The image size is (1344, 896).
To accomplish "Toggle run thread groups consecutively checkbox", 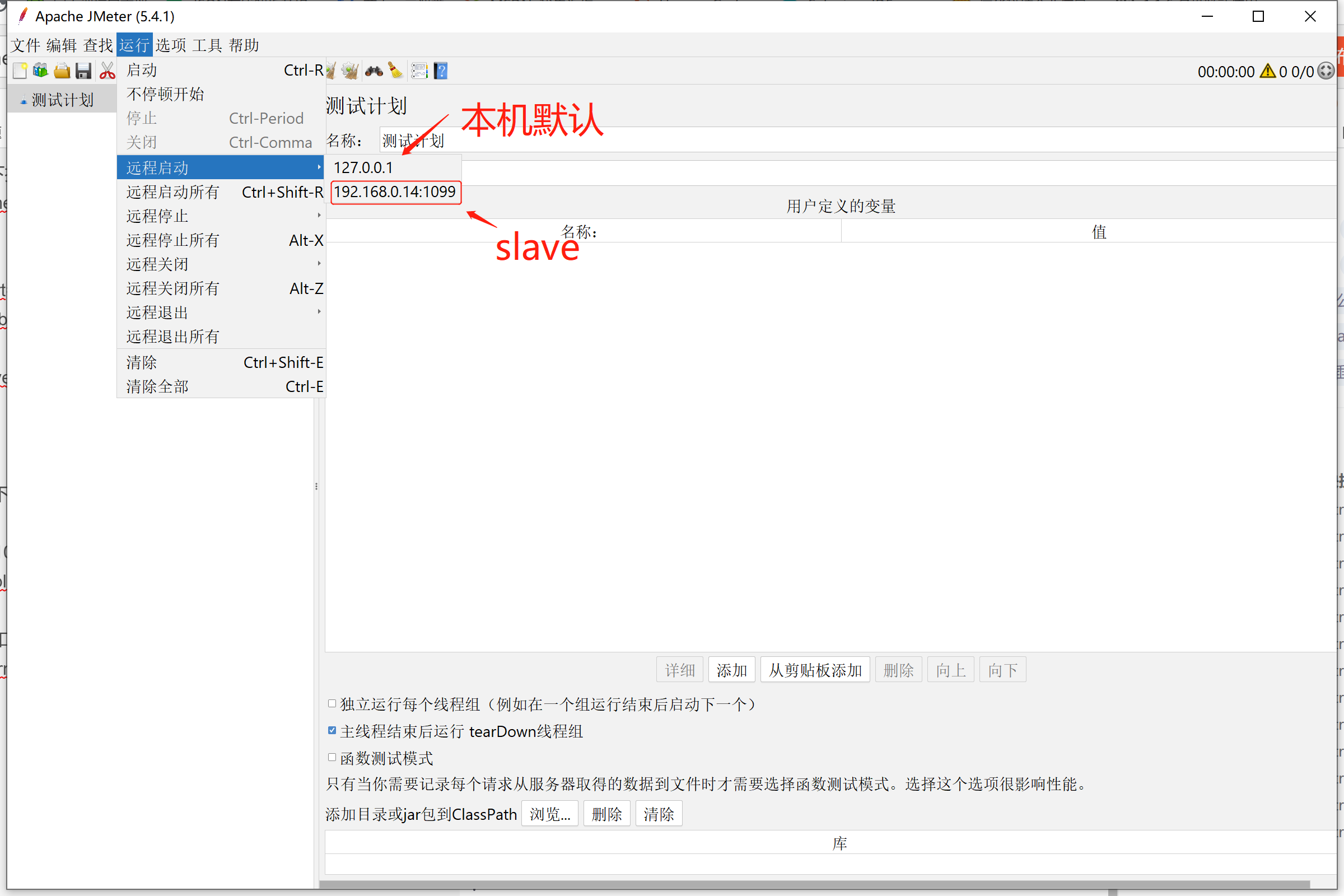I will point(332,703).
